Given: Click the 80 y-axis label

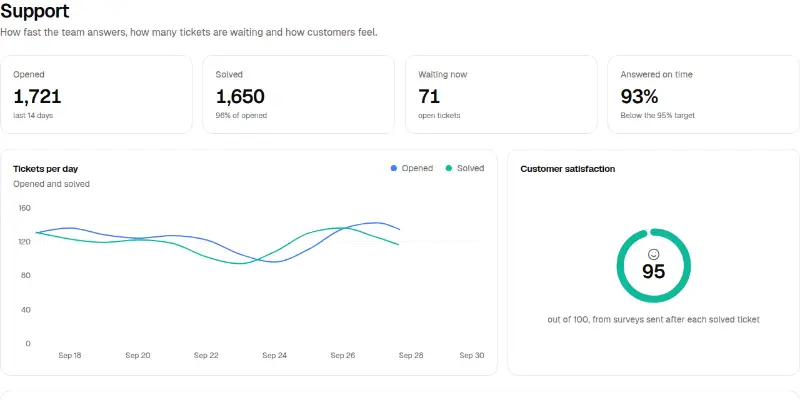Looking at the screenshot, I should (x=24, y=276).
